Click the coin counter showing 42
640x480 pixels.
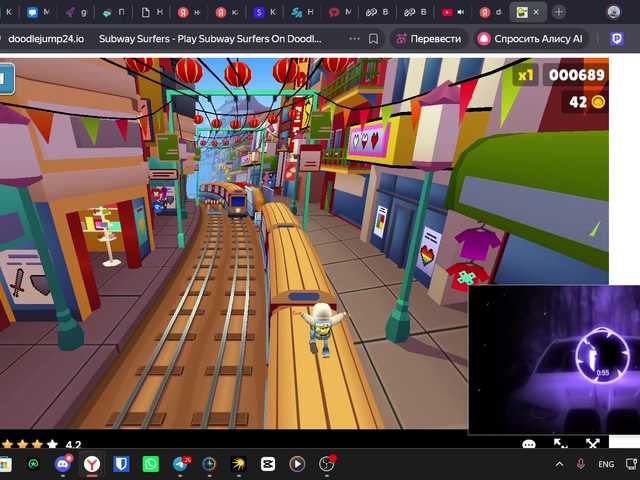coord(587,102)
